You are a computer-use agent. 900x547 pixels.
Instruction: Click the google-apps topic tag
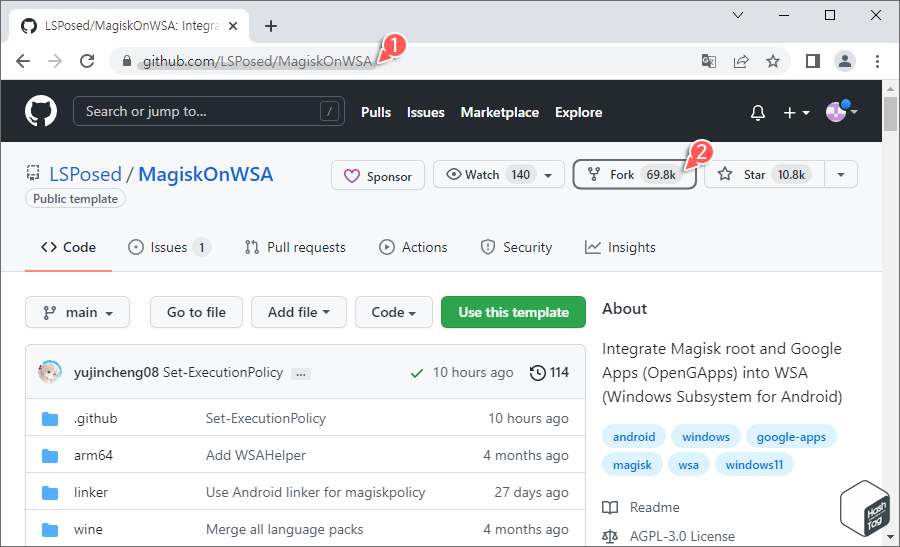pos(791,437)
